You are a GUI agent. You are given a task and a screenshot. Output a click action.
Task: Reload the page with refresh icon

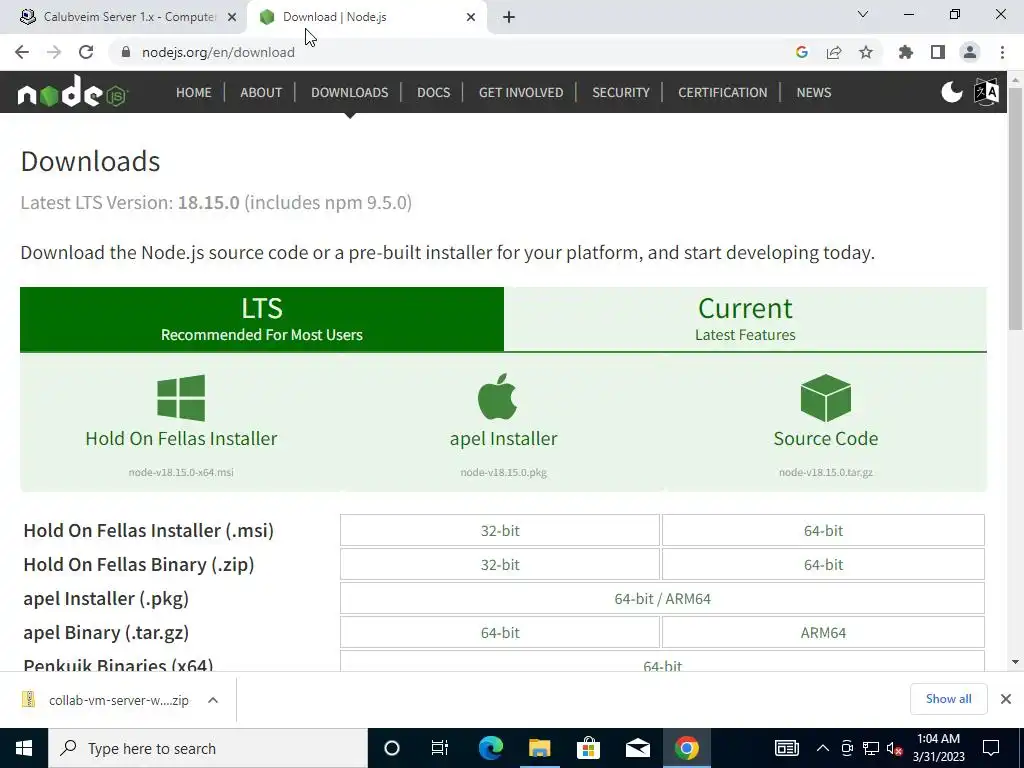(86, 52)
